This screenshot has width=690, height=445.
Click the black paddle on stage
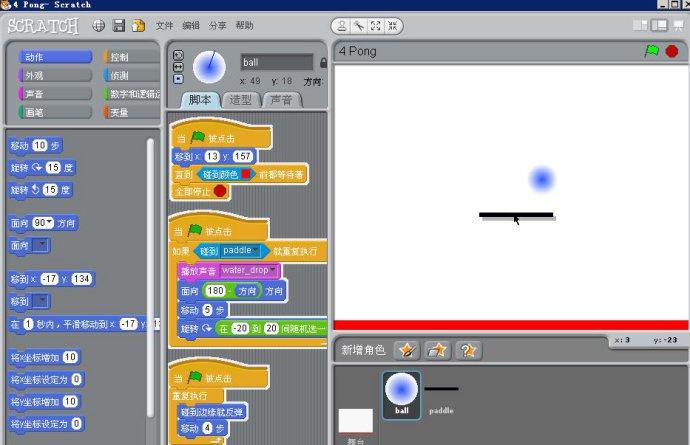point(516,215)
